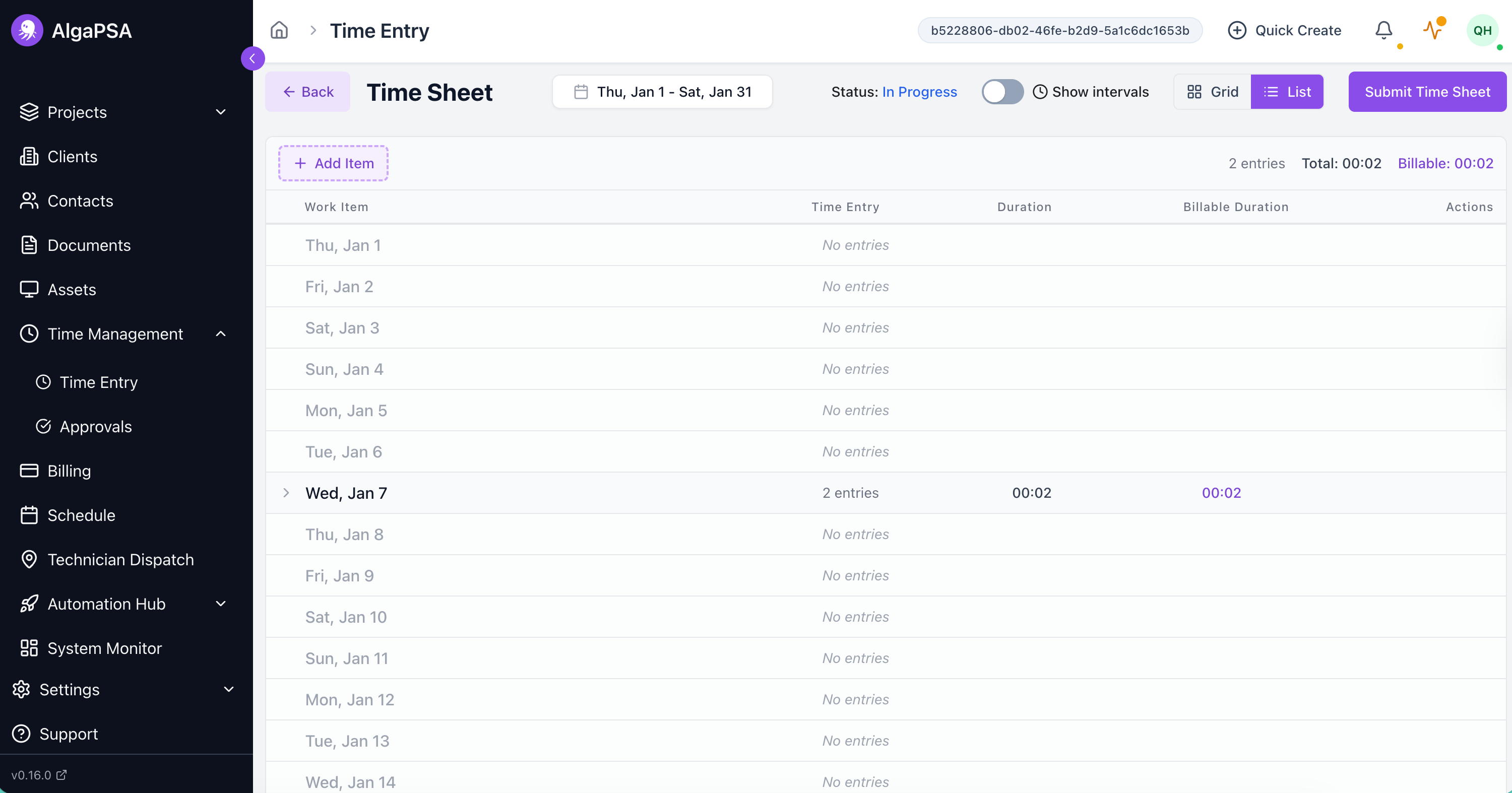
Task: Open Approvals under Time Management
Action: pos(96,426)
